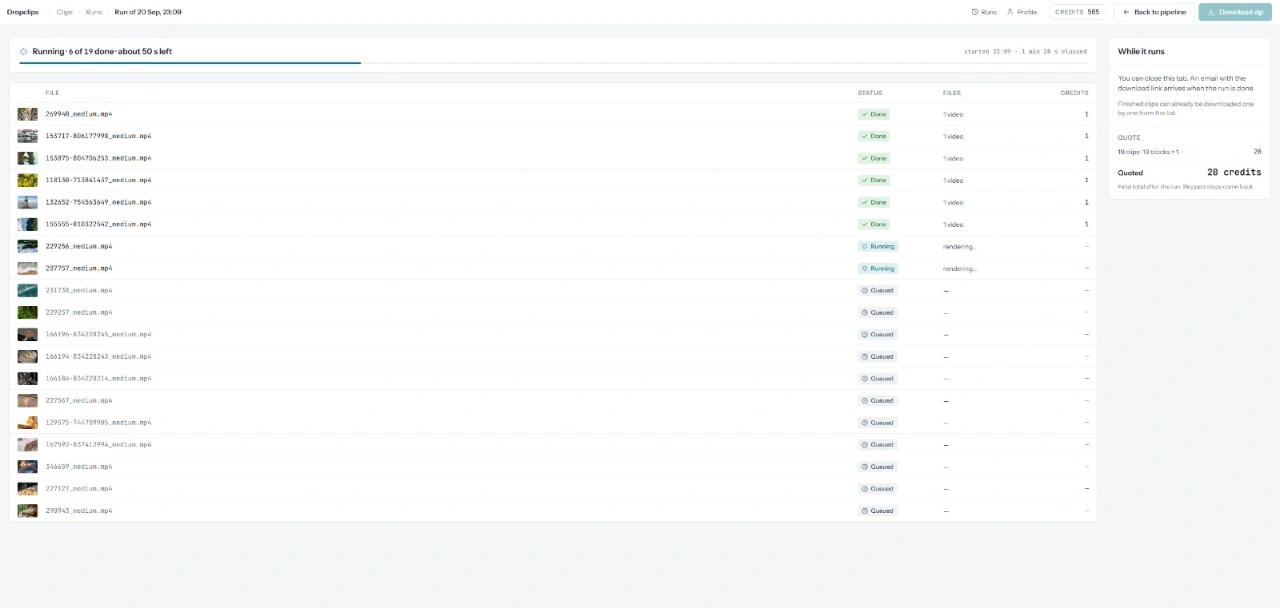Click the CREDITS 505 badge

[1077, 12]
